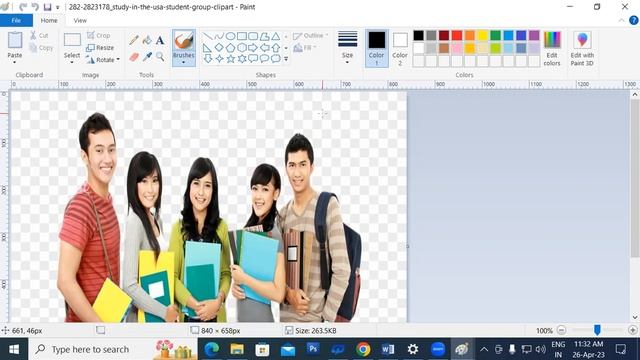
Task: Click the Save icon in title bar
Action: pos(47,7)
